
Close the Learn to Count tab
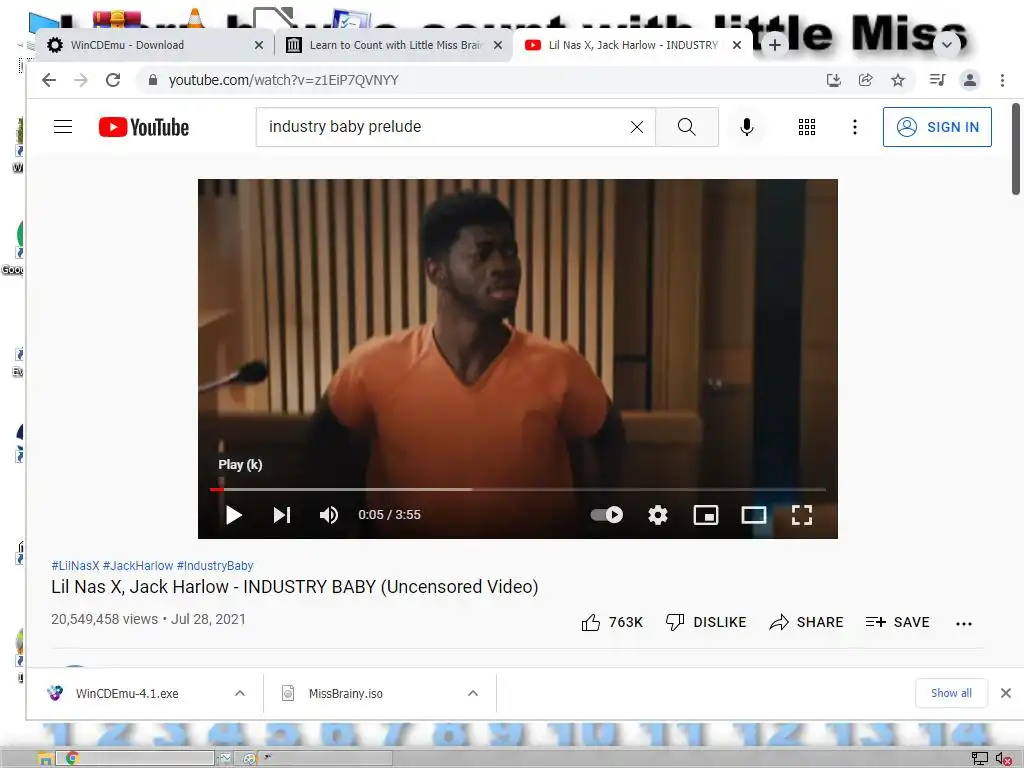click(498, 45)
